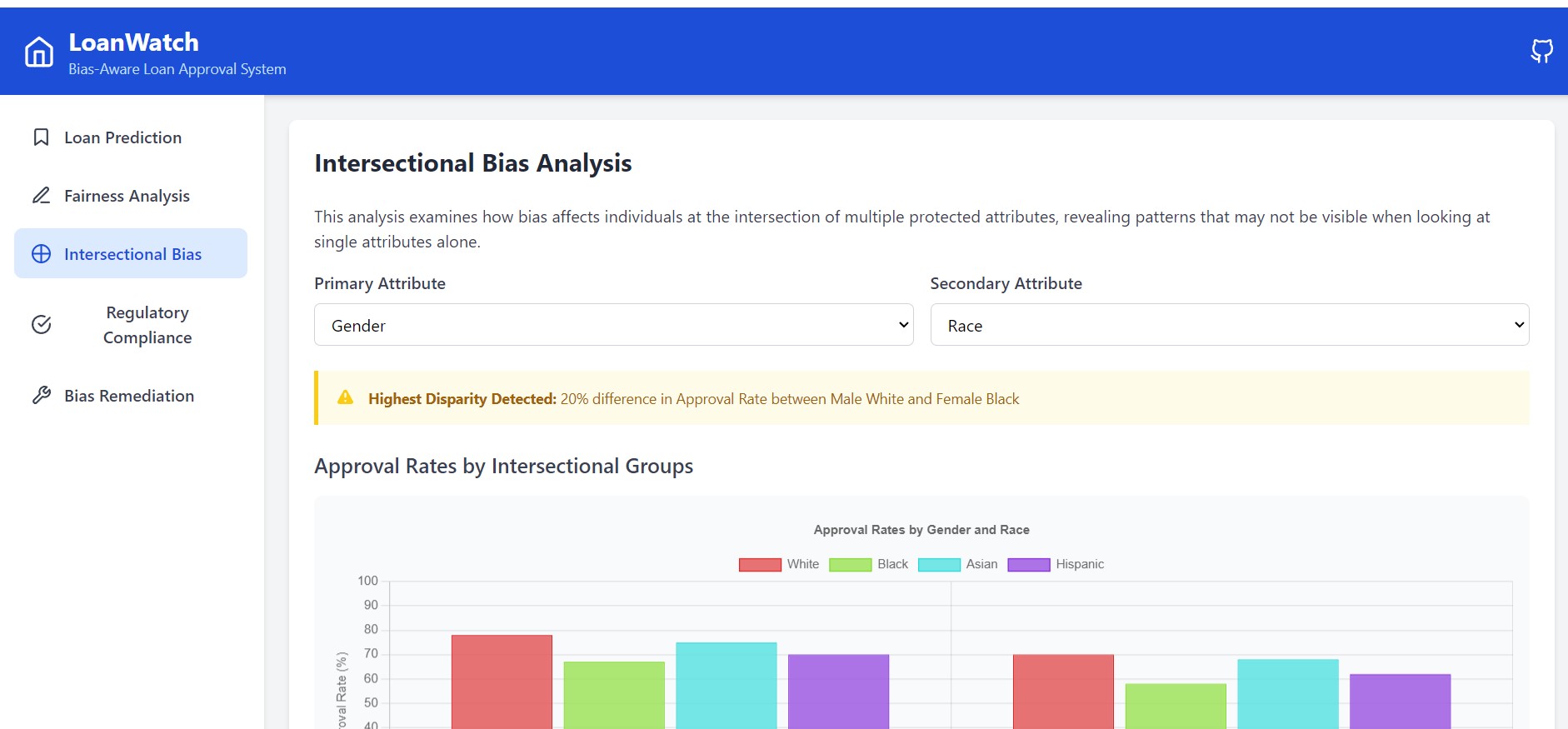Open the Secondary Attribute Race dropdown
1568x729 pixels.
click(x=1230, y=325)
